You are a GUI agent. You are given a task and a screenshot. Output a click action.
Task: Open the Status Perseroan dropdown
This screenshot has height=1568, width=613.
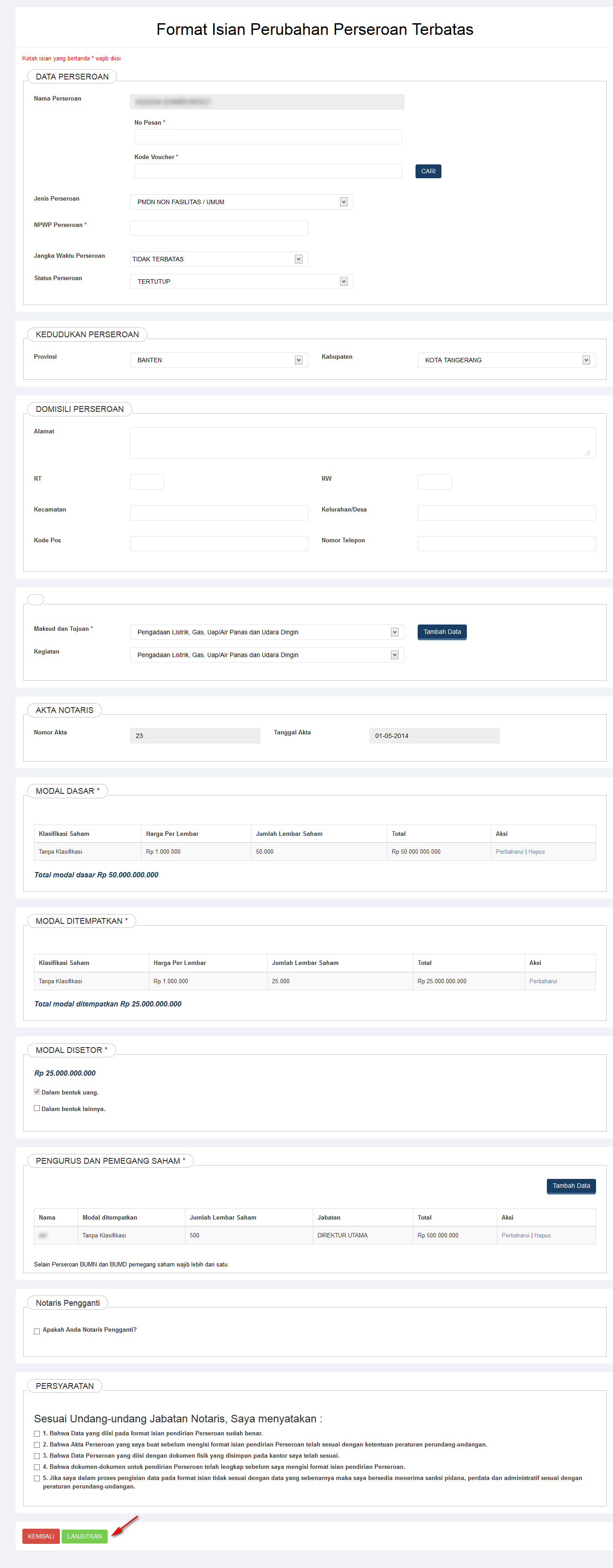tap(241, 281)
